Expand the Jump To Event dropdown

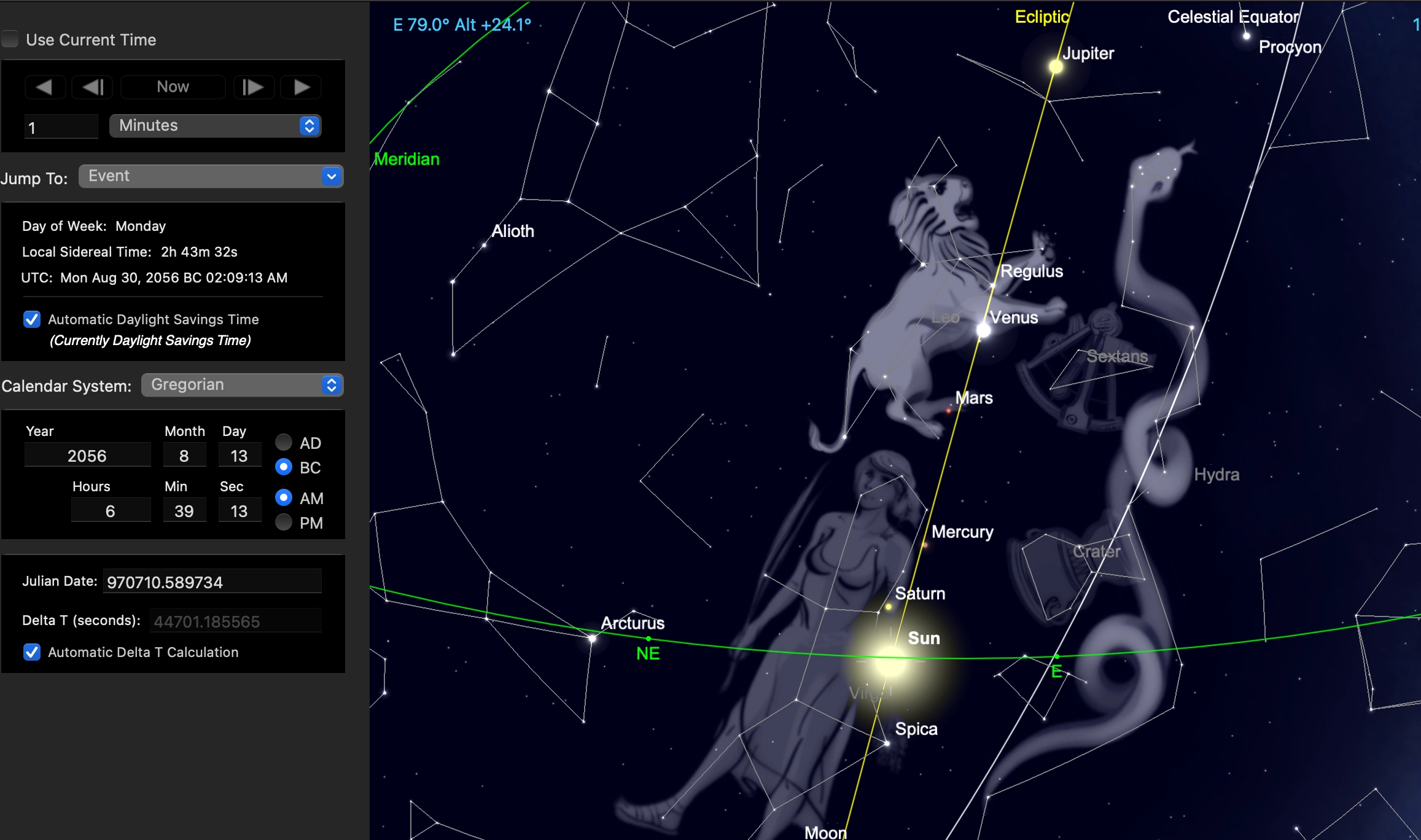[211, 177]
